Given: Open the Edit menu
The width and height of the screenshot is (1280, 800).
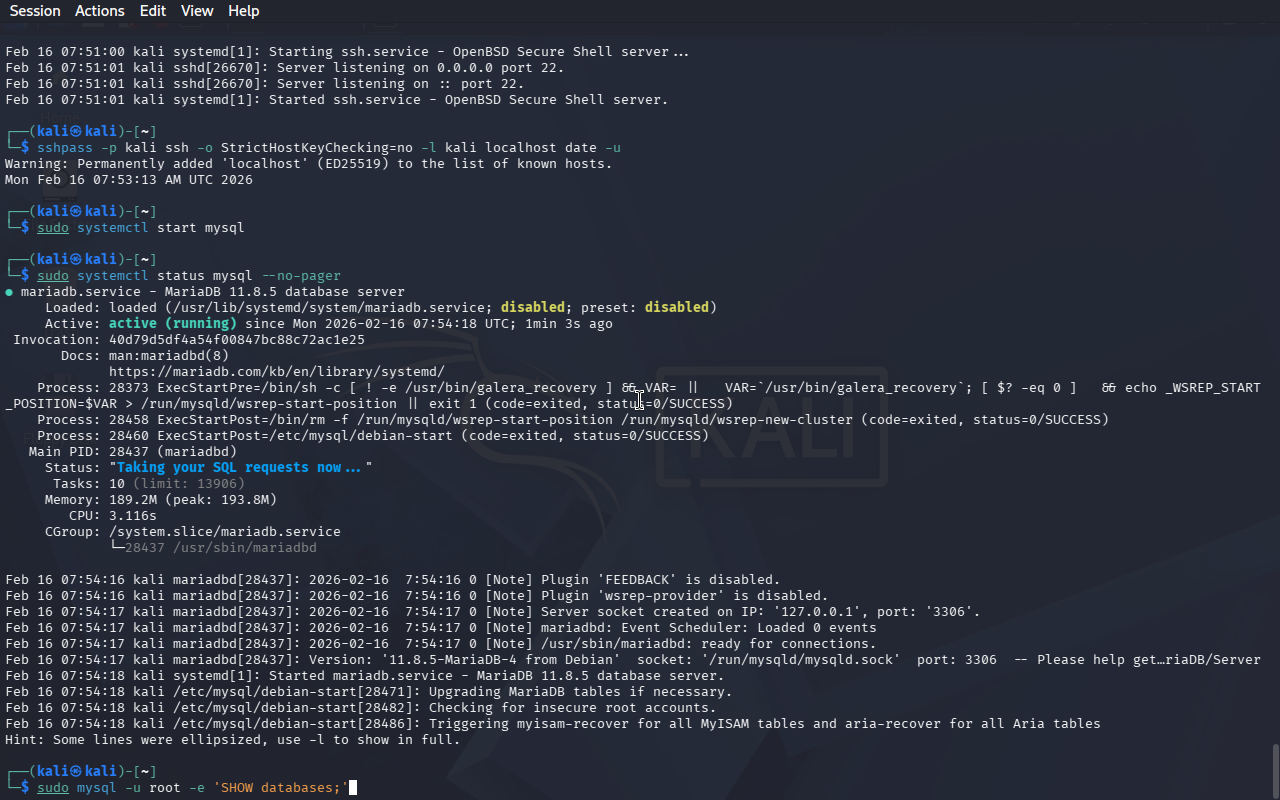Looking at the screenshot, I should pyautogui.click(x=153, y=11).
